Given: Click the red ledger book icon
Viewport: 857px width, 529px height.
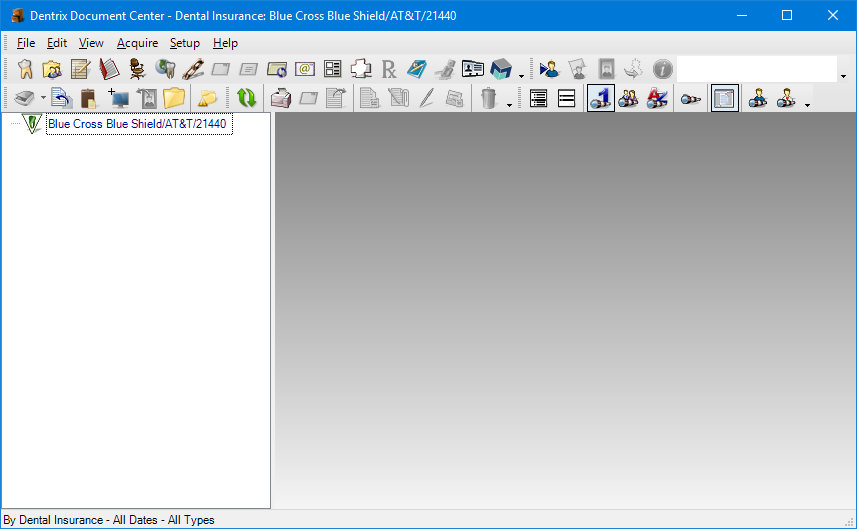Looking at the screenshot, I should 108,69.
